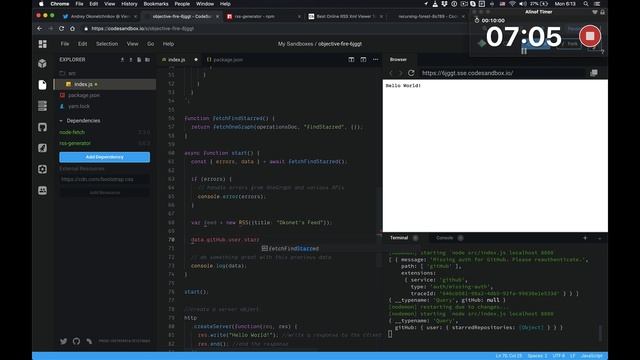Open the GitHub panel in sidebar
This screenshot has width=640, height=360.
42,127
